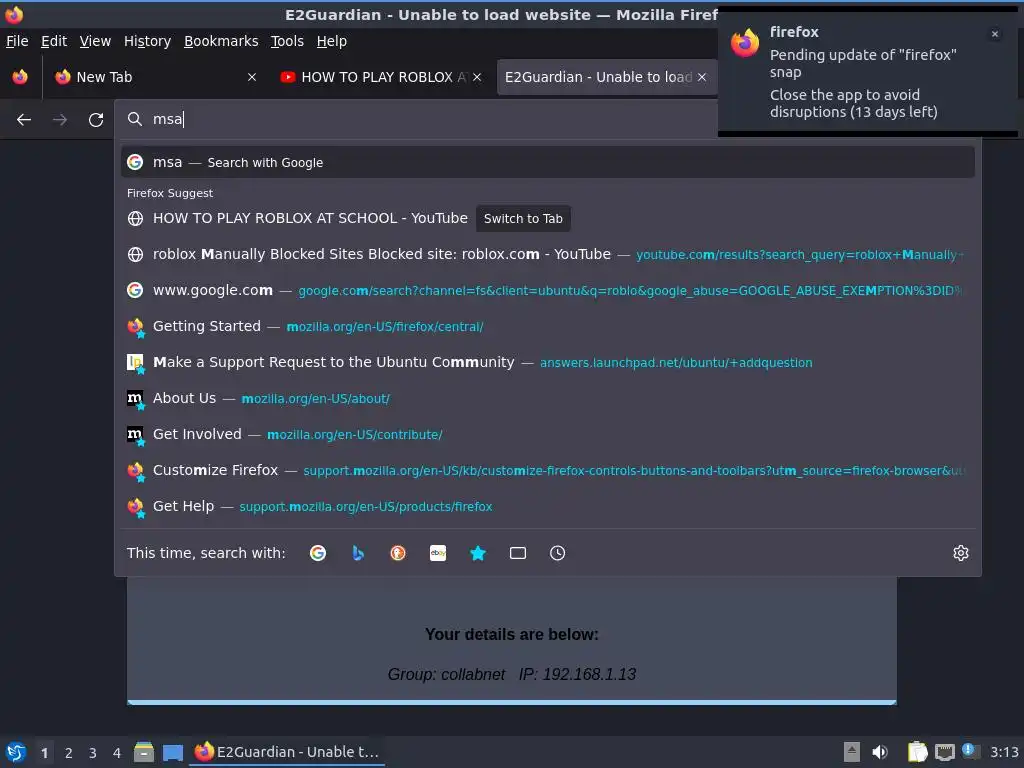Open the Get Help suggestion
Screen dimensions: 1024x768
tap(548, 506)
